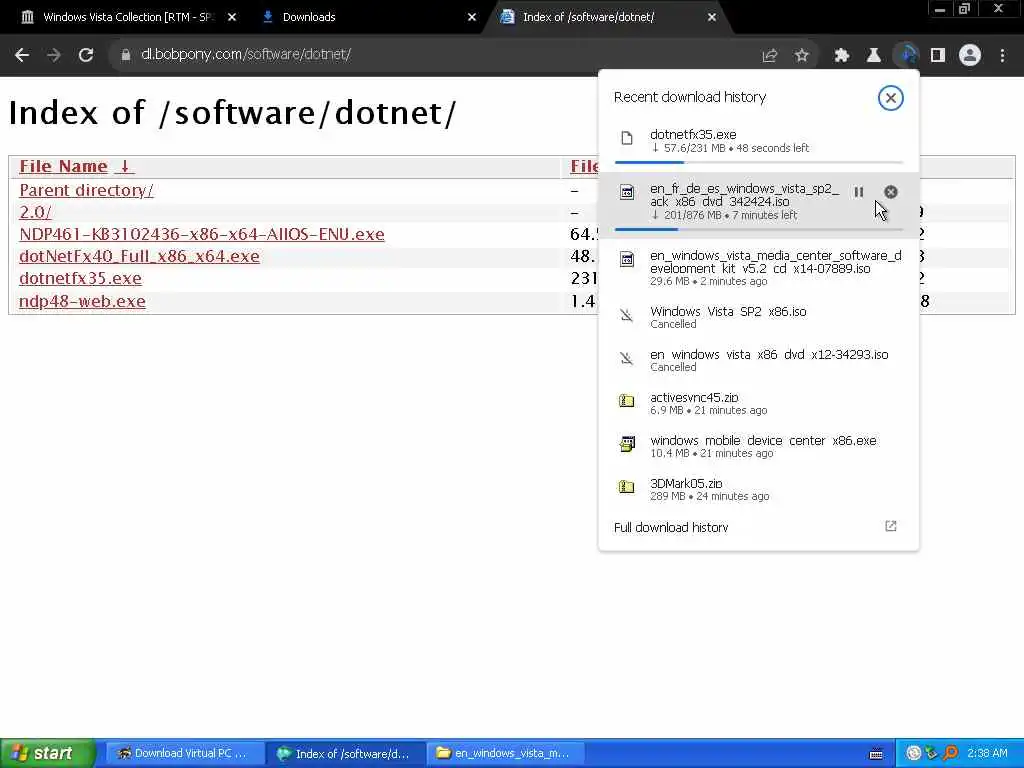Screen dimensions: 1024x768
Task: Select activesync45.zip download entry
Action: click(758, 403)
